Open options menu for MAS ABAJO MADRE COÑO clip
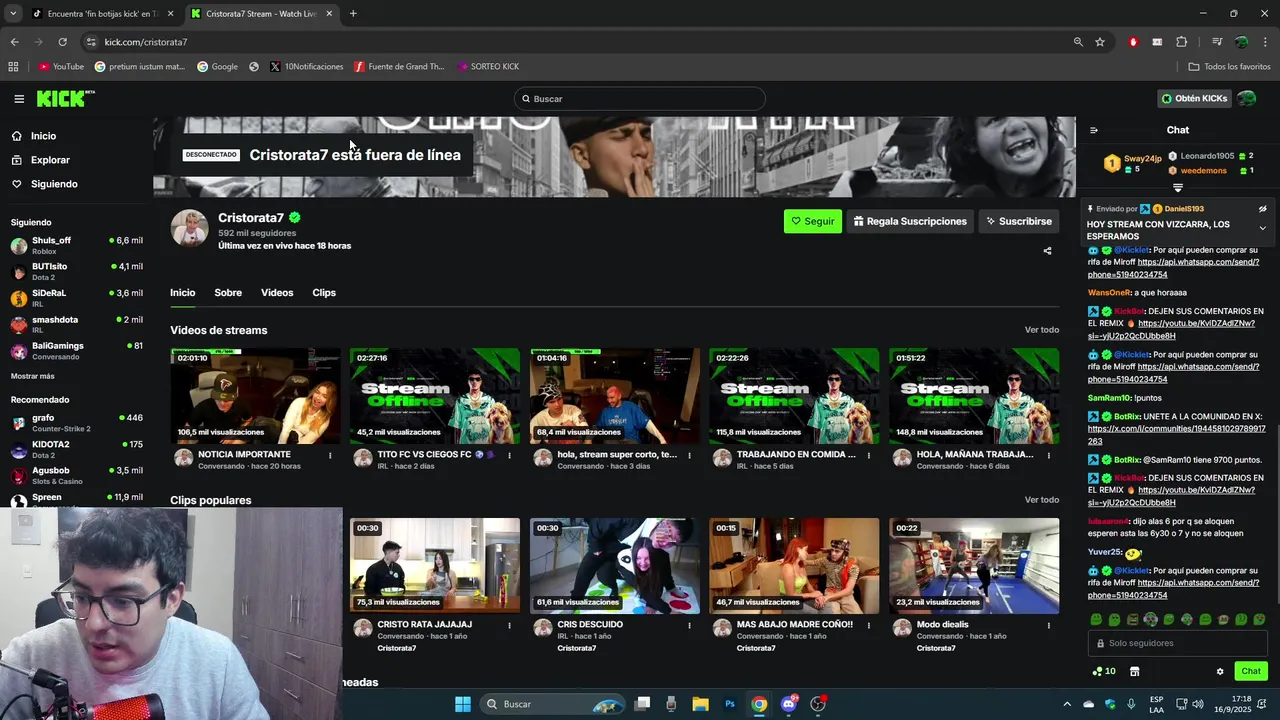This screenshot has height=720, width=1280. click(868, 625)
